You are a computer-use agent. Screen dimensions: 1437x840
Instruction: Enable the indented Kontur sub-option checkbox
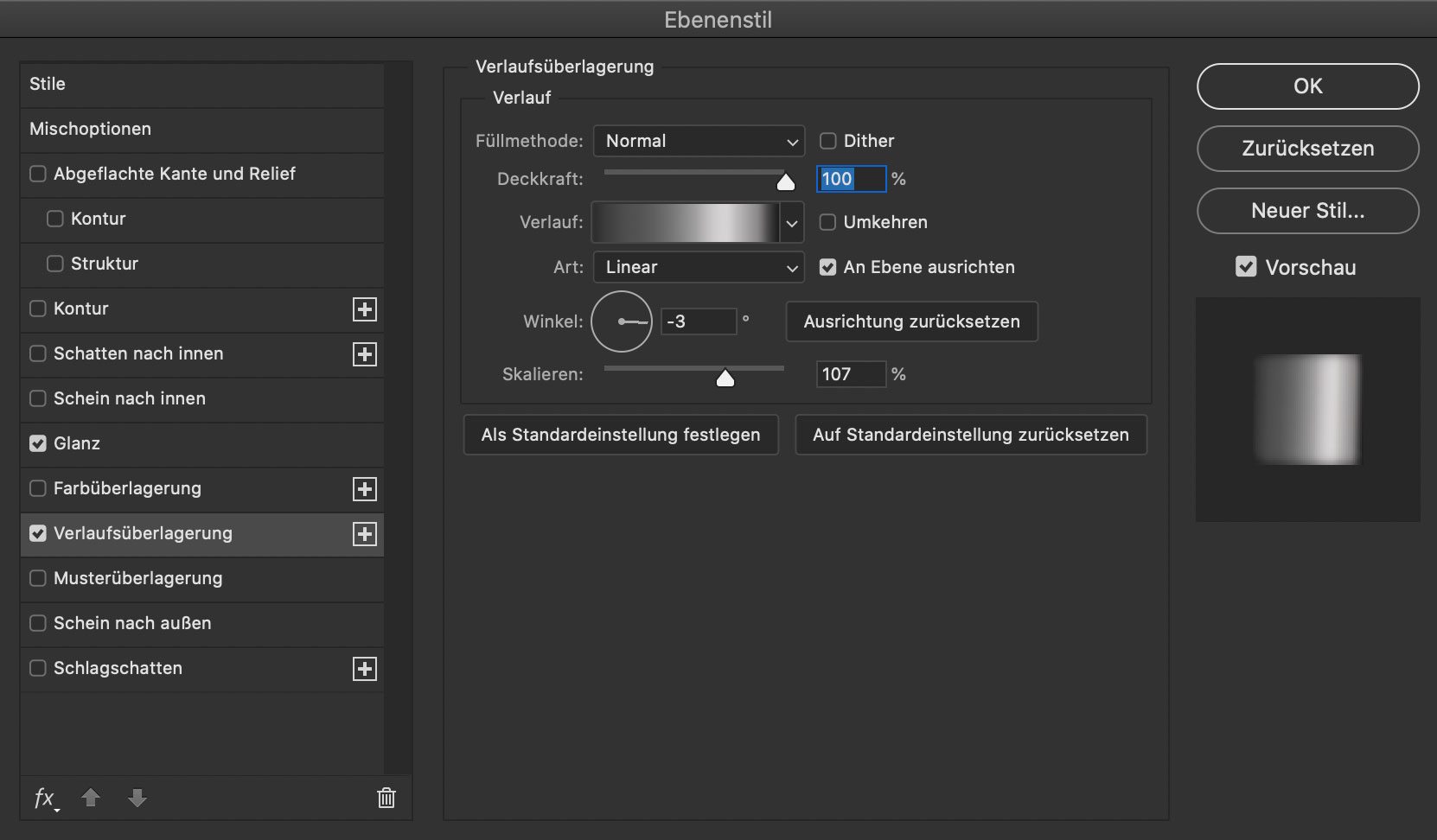tap(55, 219)
